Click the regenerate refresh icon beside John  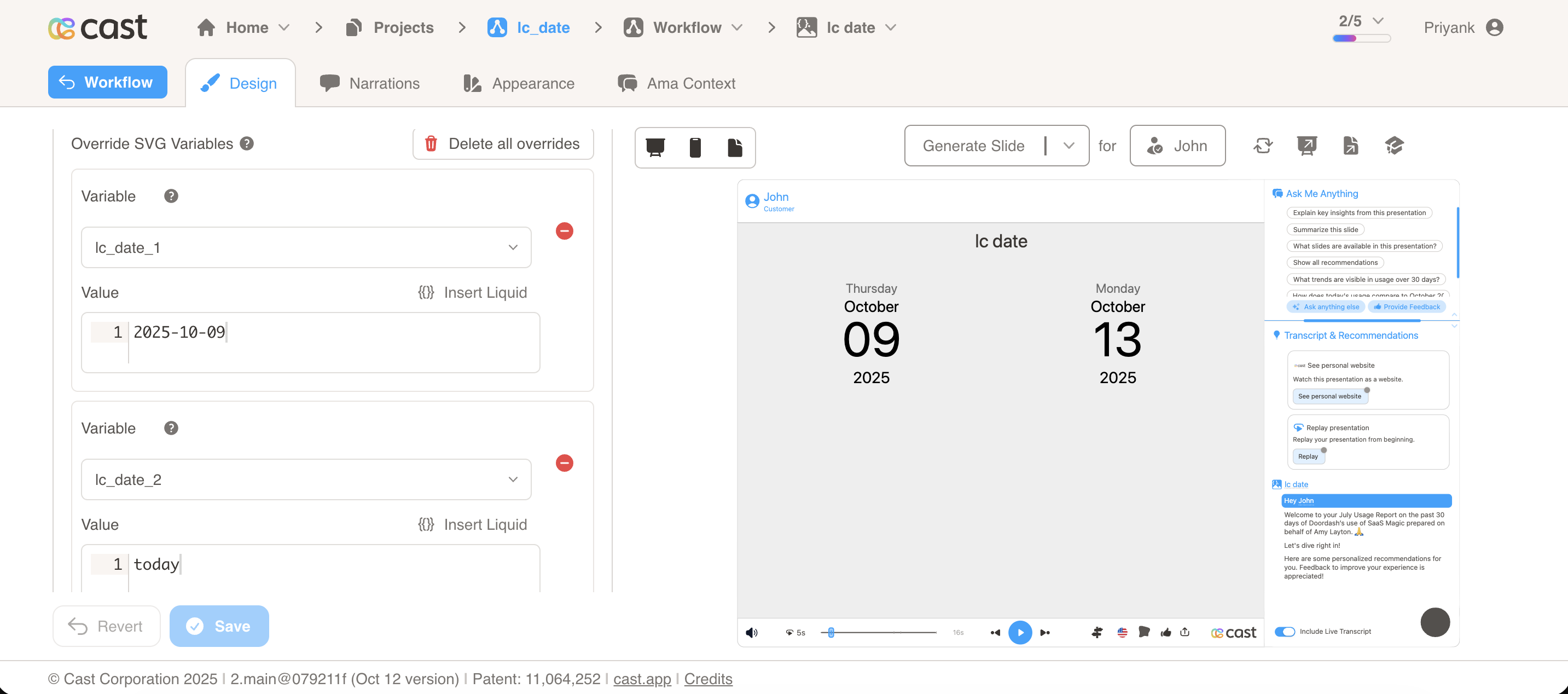(x=1263, y=146)
